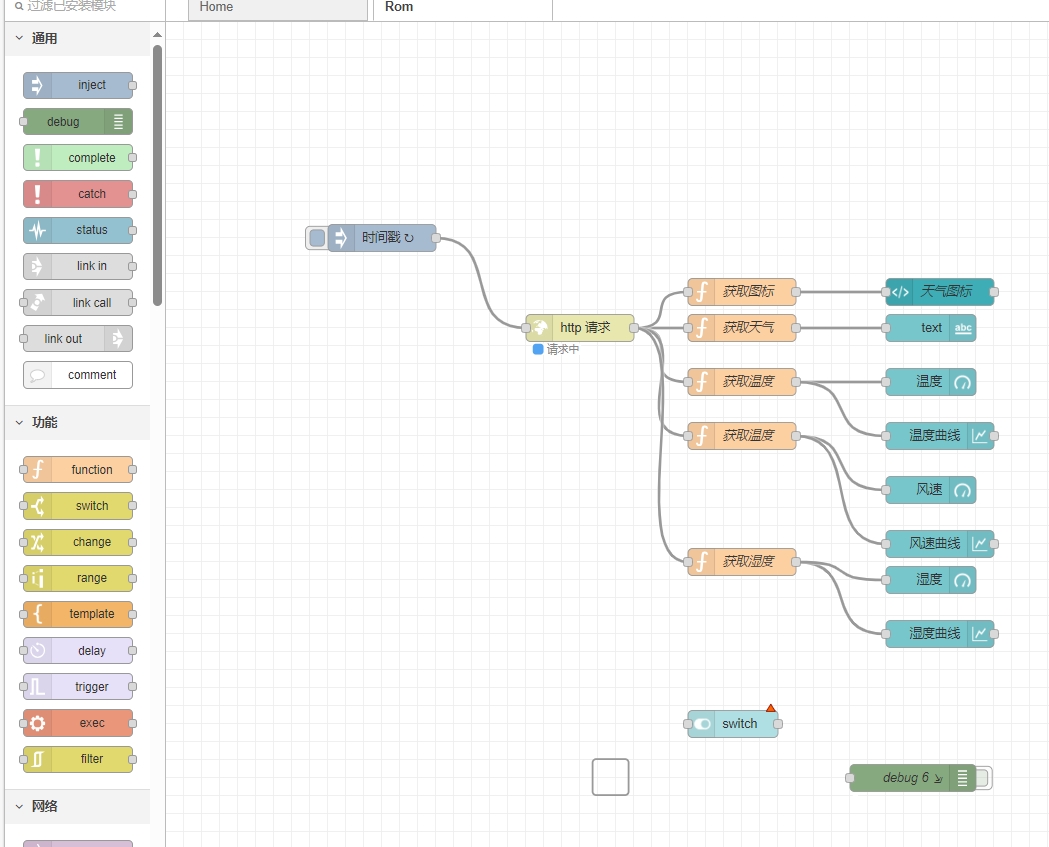
Task: Click the 风速 gauge node icon
Action: pyautogui.click(x=962, y=490)
